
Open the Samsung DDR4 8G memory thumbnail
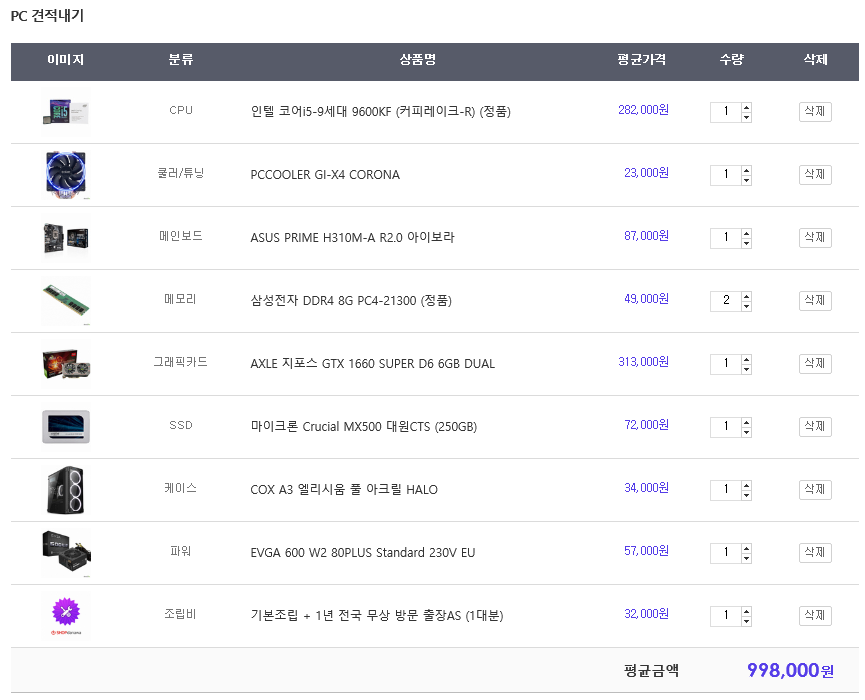(x=66, y=301)
